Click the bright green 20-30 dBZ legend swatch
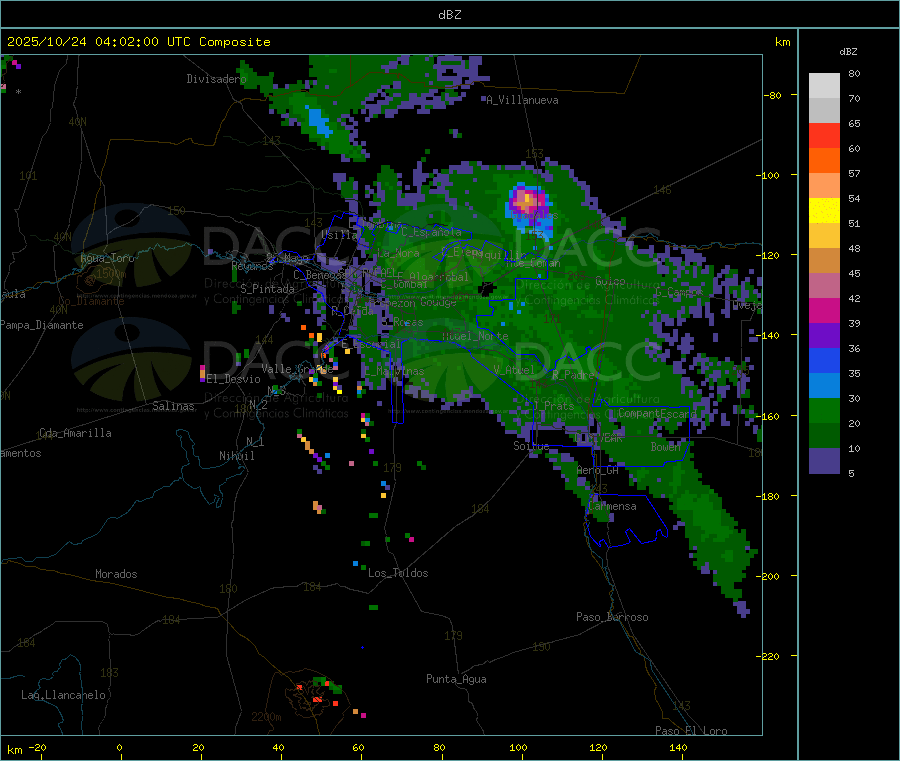The image size is (900, 761). (x=824, y=410)
